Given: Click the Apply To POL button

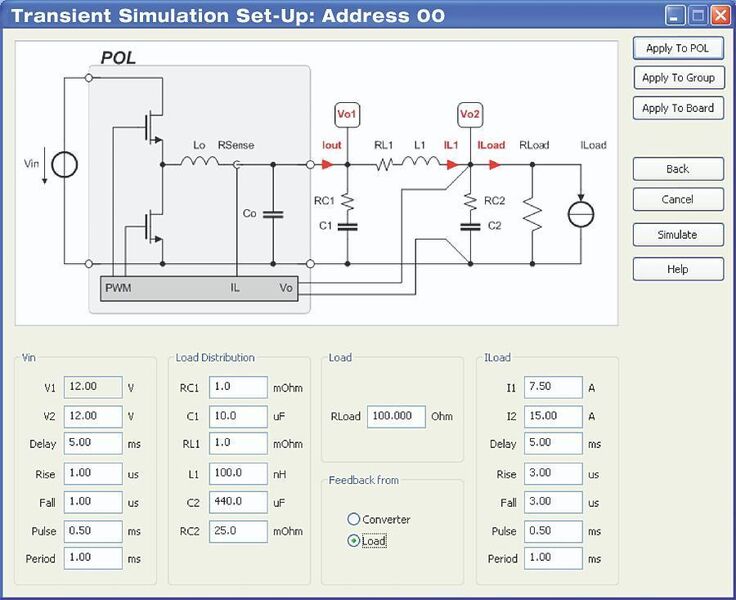Looking at the screenshot, I should coord(678,48).
